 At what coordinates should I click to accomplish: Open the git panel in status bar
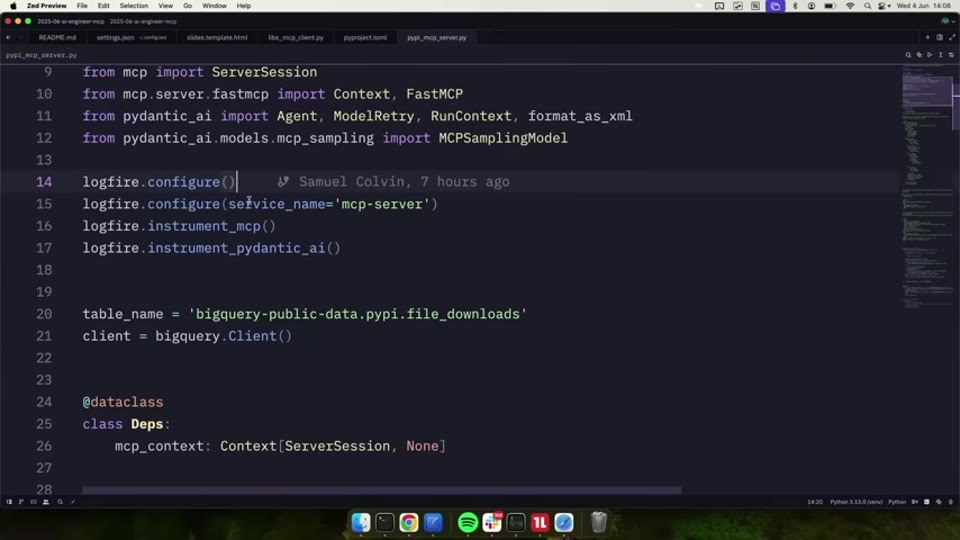(21, 502)
